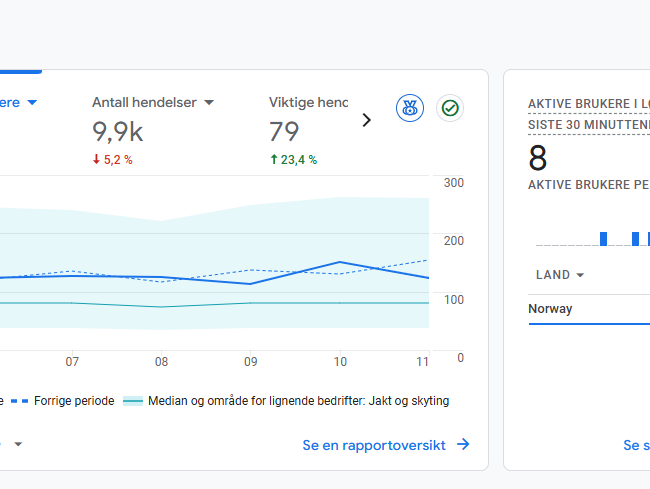650x489 pixels.
Task: Open the Antall hendelser metric dropdown
Action: click(209, 102)
